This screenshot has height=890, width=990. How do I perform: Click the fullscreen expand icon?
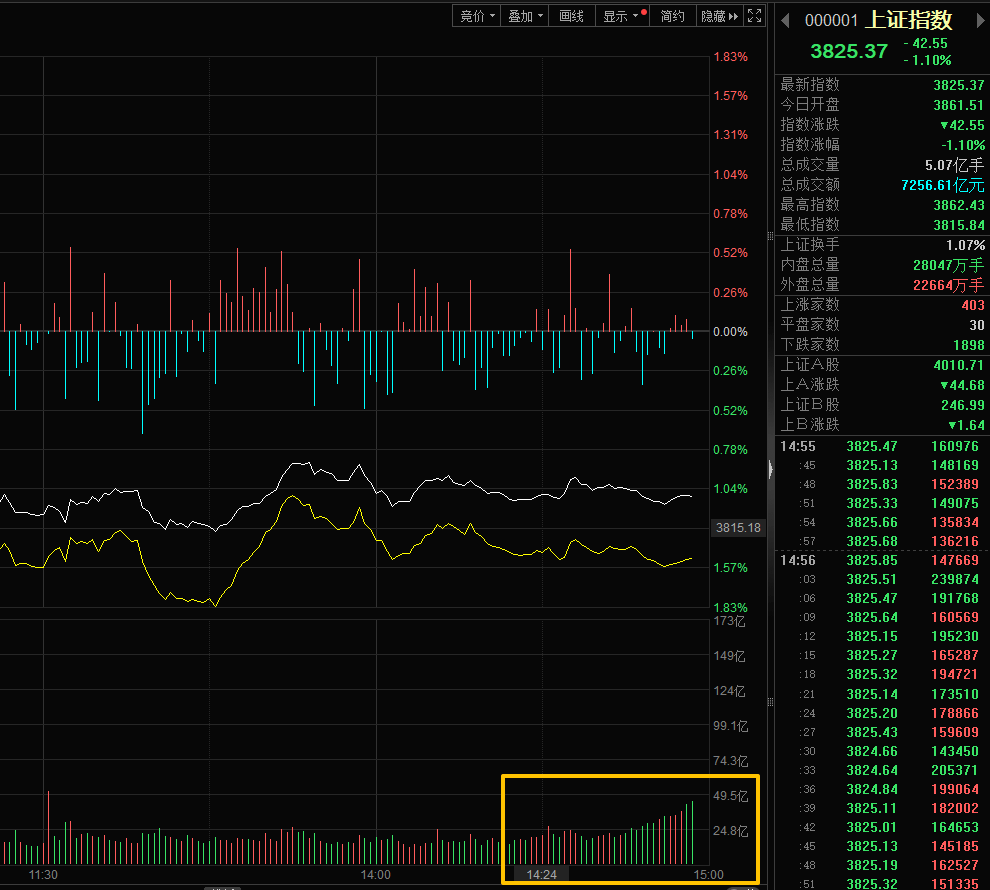click(x=756, y=16)
